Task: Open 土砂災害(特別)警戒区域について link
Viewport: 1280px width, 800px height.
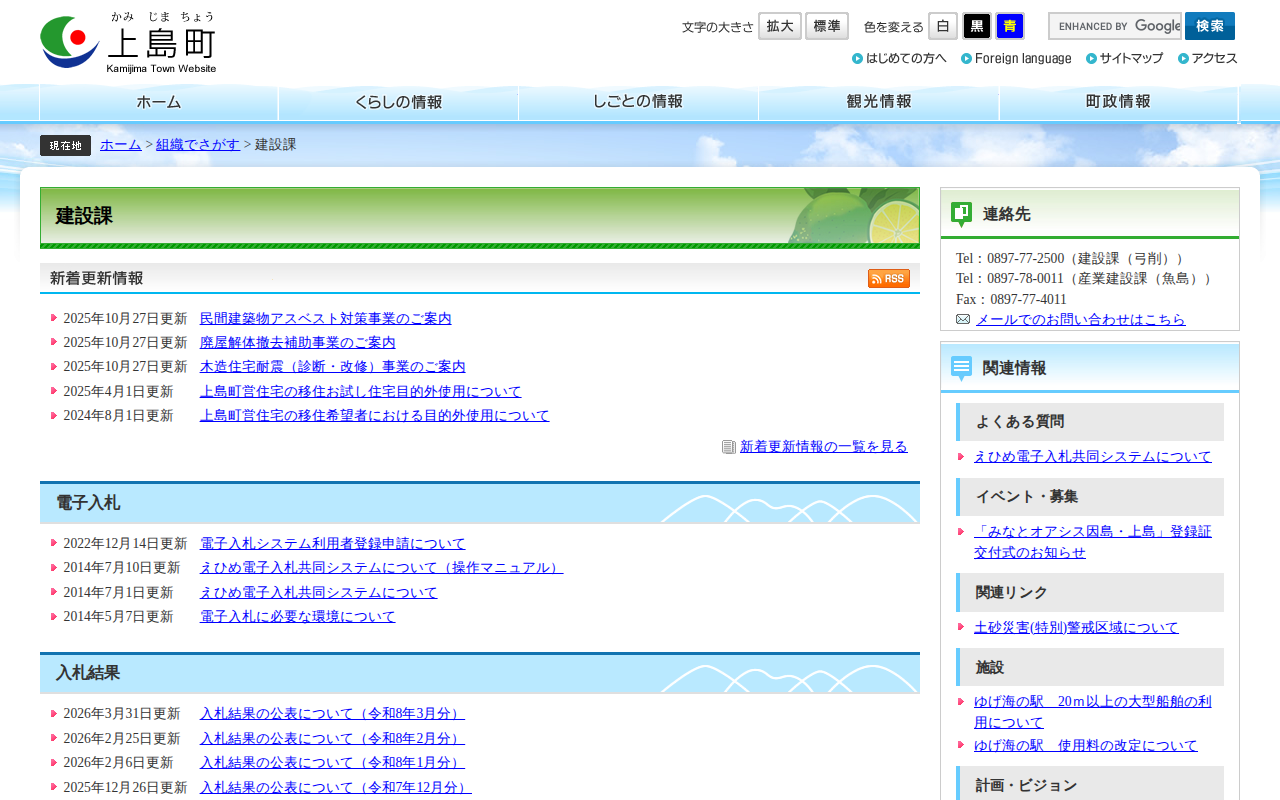Action: (x=1076, y=628)
